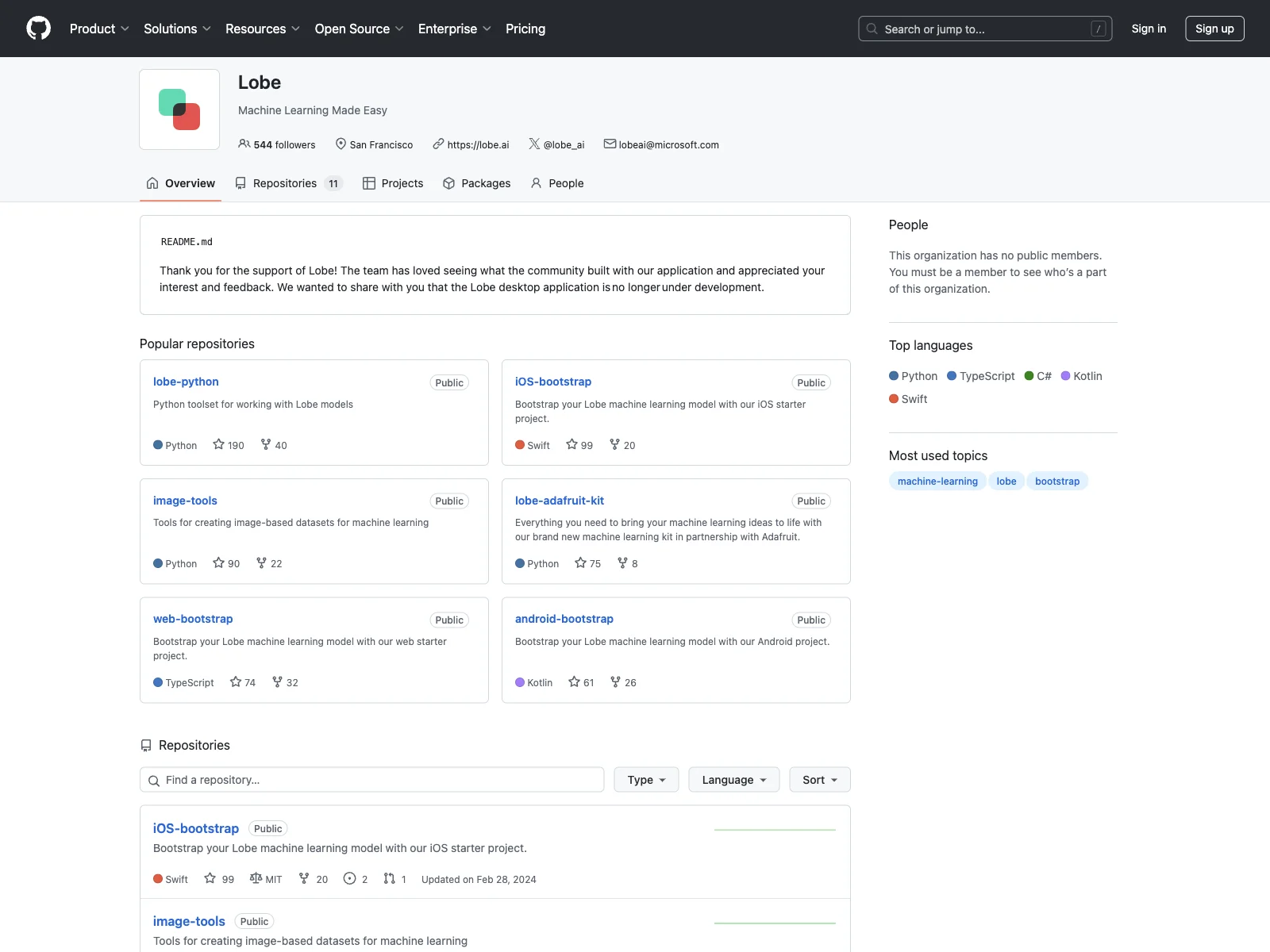Screen dimensions: 1270x952
Task: Open the Language filter dropdown
Action: coord(734,779)
